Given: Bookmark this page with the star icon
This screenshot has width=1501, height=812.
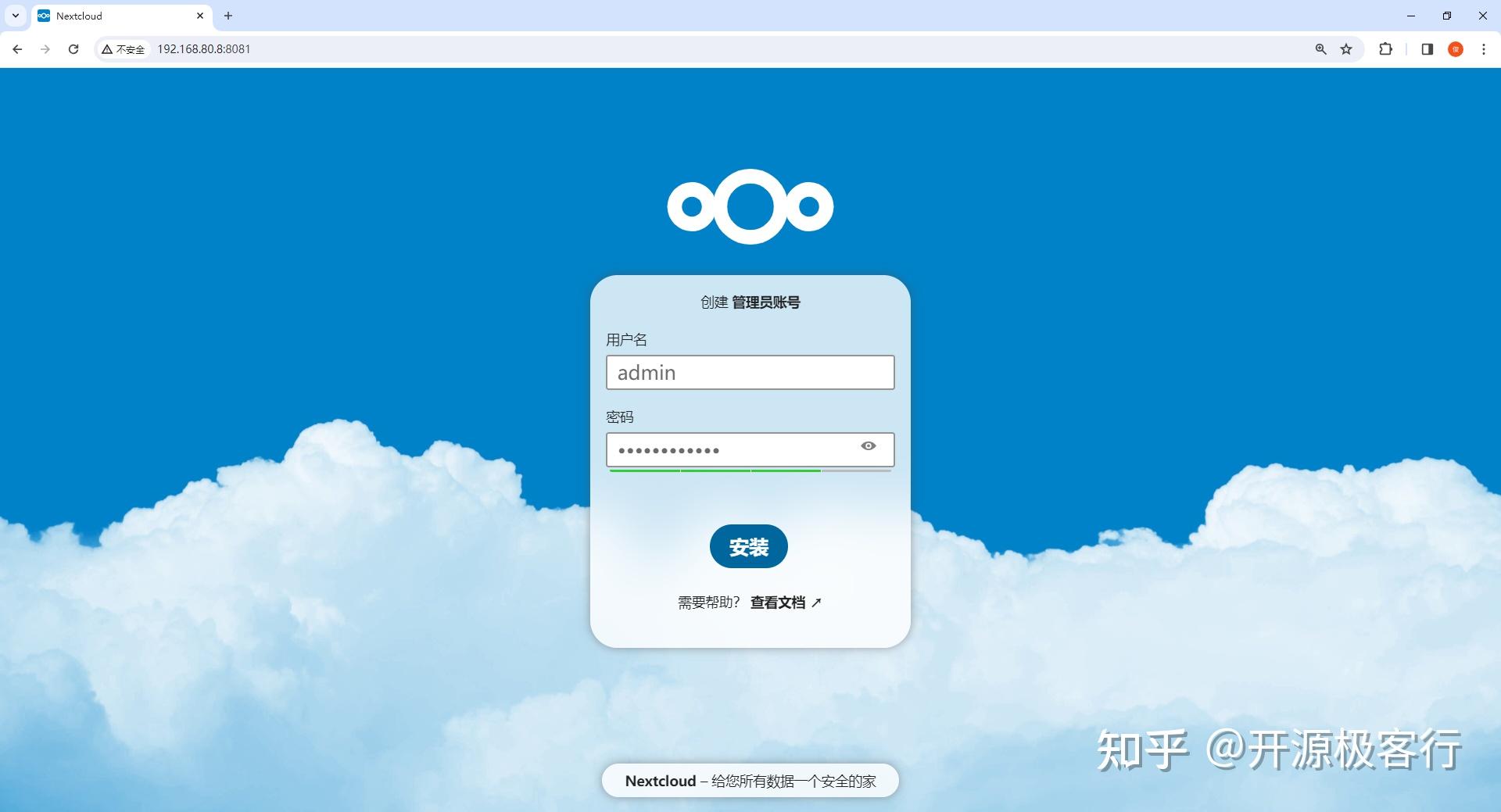Looking at the screenshot, I should [x=1347, y=49].
